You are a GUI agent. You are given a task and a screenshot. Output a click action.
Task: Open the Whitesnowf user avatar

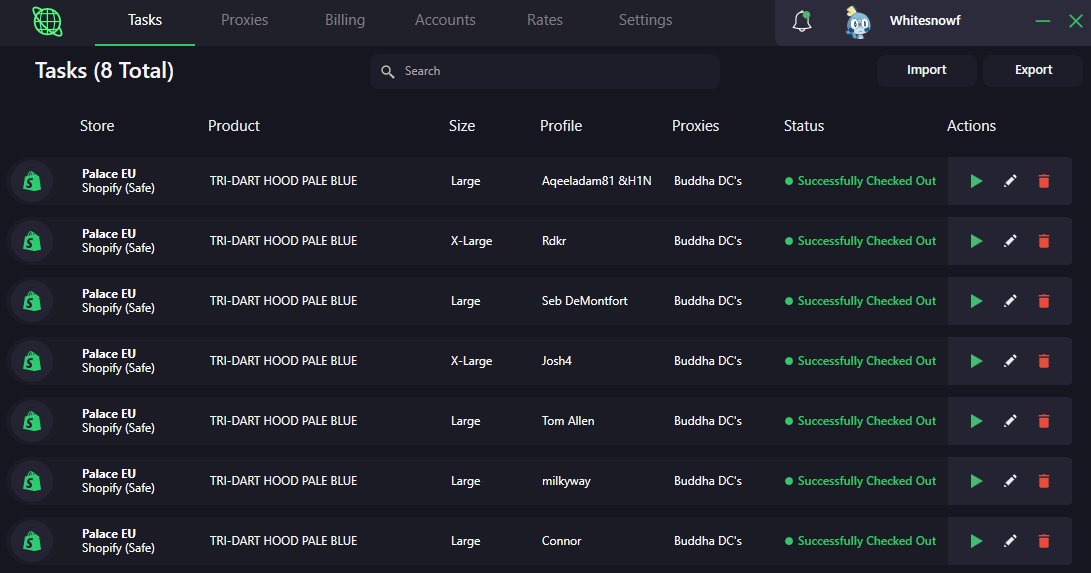(858, 22)
